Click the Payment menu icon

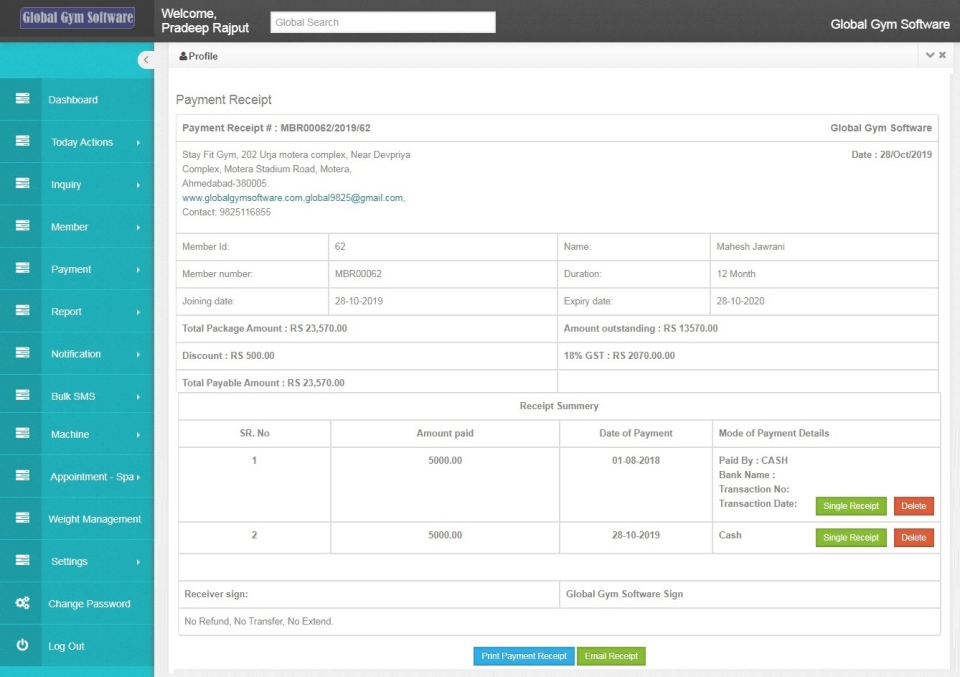tap(22, 269)
